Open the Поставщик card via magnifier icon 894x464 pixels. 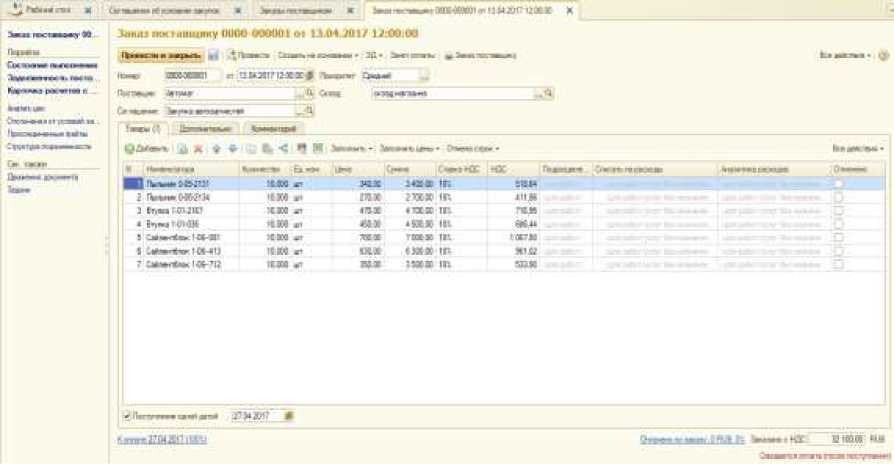click(310, 93)
